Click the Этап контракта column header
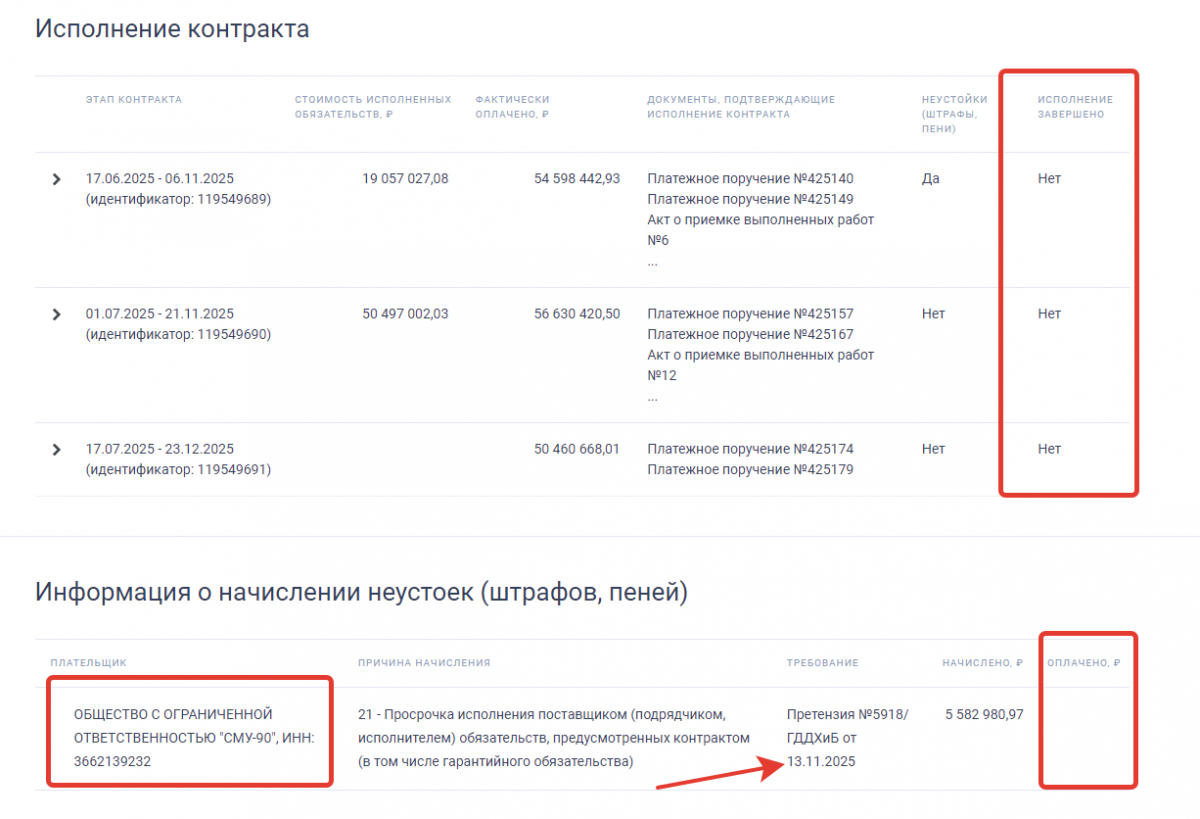 point(133,99)
